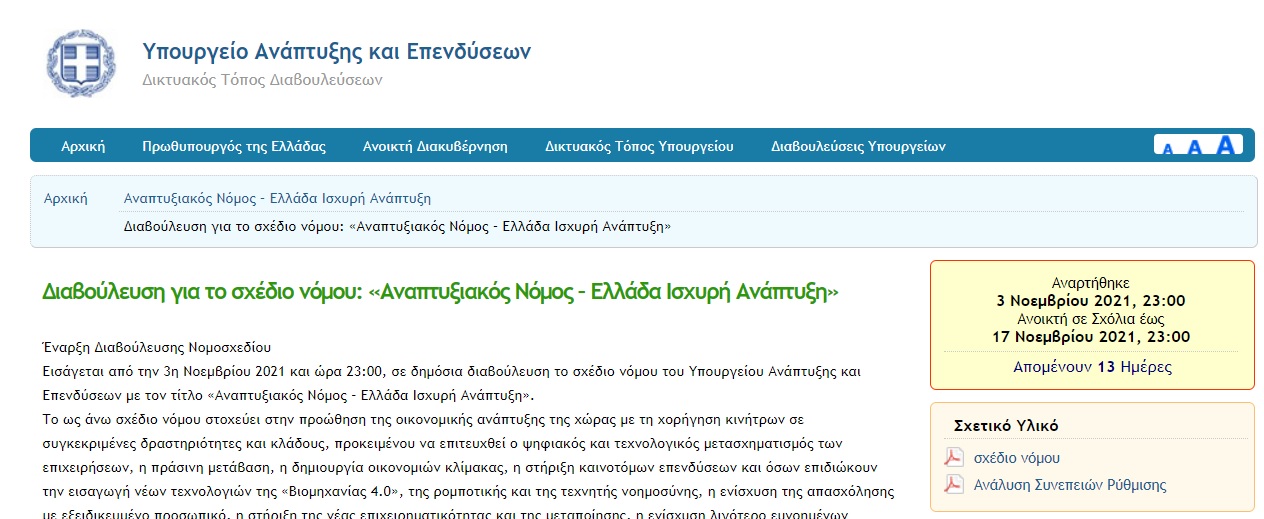
Task: Select the medium font size A icon
Action: pyautogui.click(x=1193, y=147)
